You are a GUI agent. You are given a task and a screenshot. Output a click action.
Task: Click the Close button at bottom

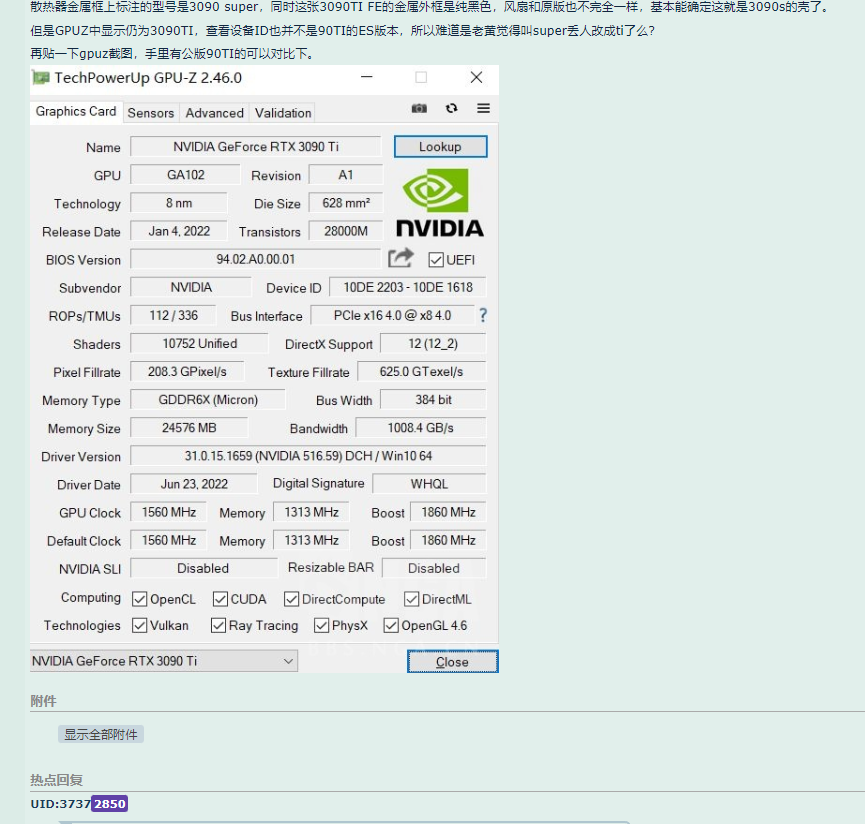point(452,662)
